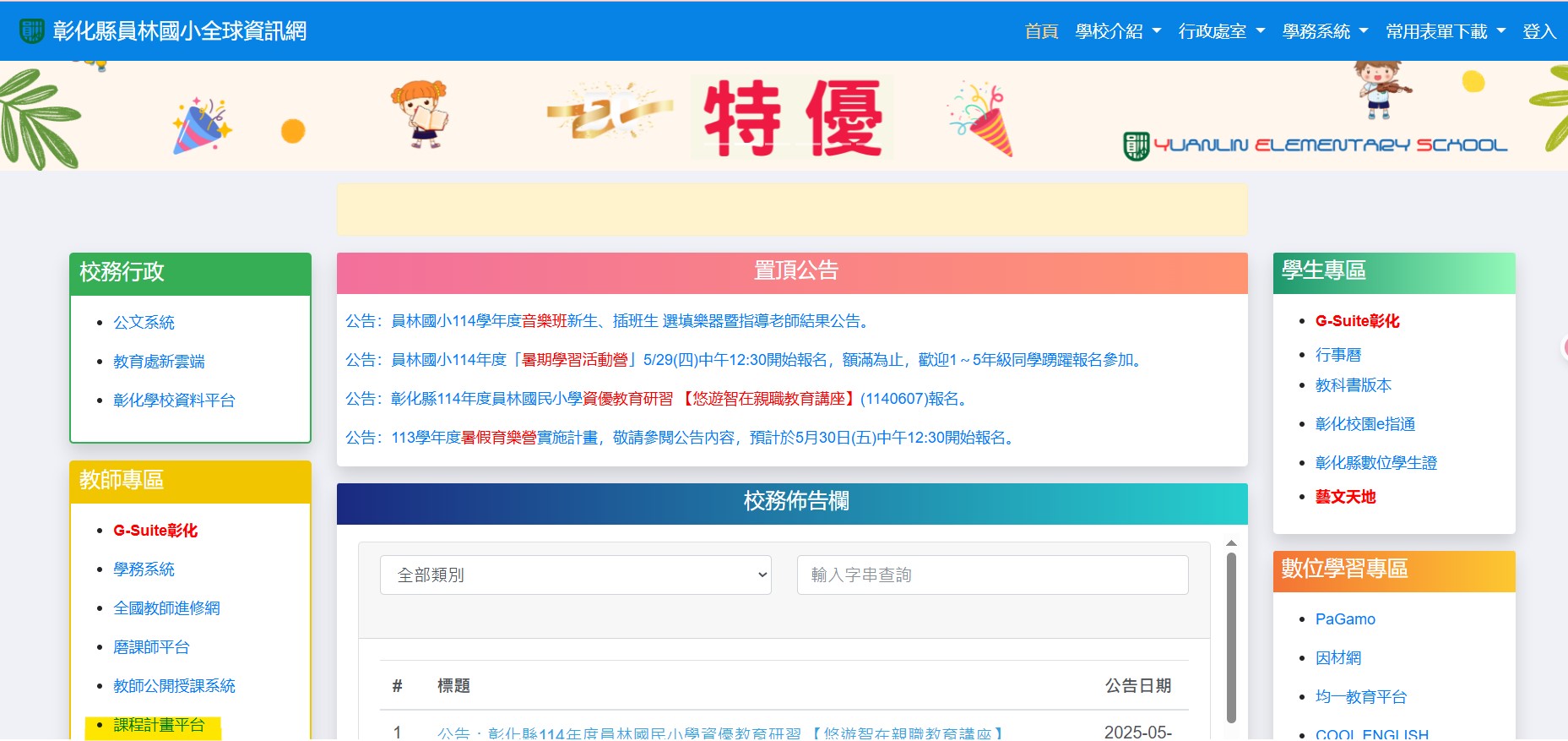Click the red 特優 banner graphic
Image resolution: width=1568 pixels, height=741 pixels.
point(792,117)
